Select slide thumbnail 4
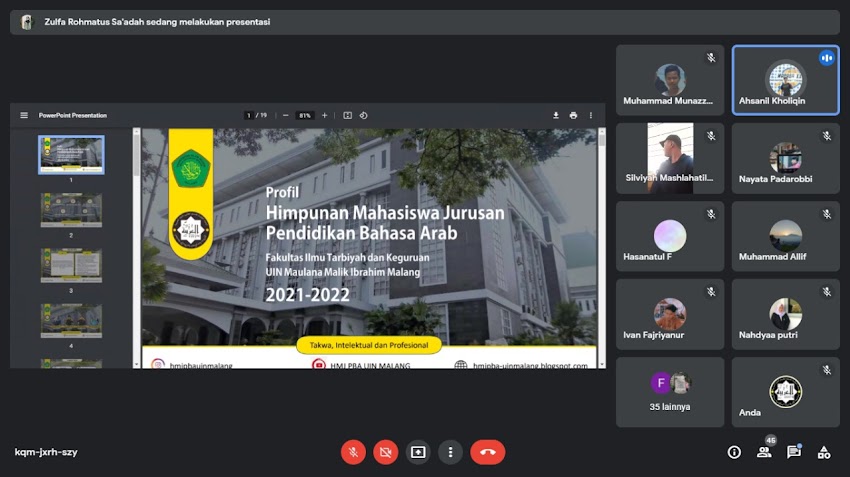The width and height of the screenshot is (850, 477). (71, 320)
